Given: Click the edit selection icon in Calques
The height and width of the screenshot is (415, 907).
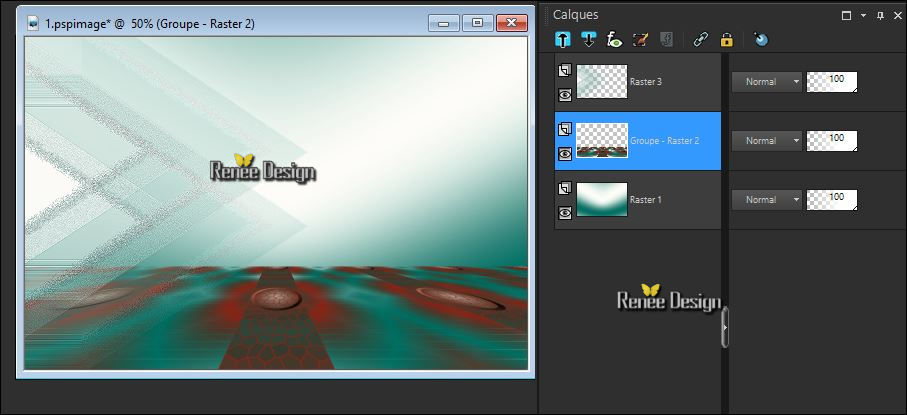Looking at the screenshot, I should point(640,39).
